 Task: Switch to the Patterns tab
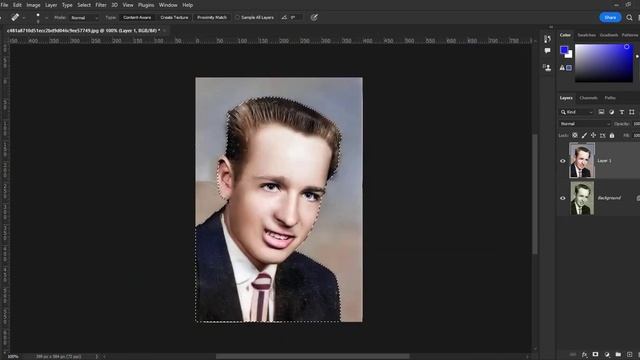(630, 35)
